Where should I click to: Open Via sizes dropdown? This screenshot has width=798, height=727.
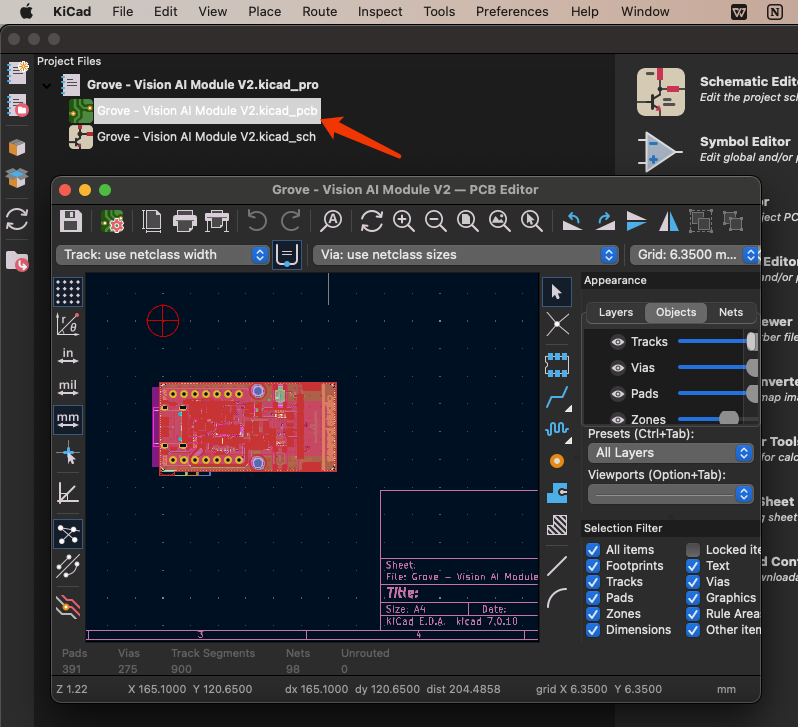[466, 255]
